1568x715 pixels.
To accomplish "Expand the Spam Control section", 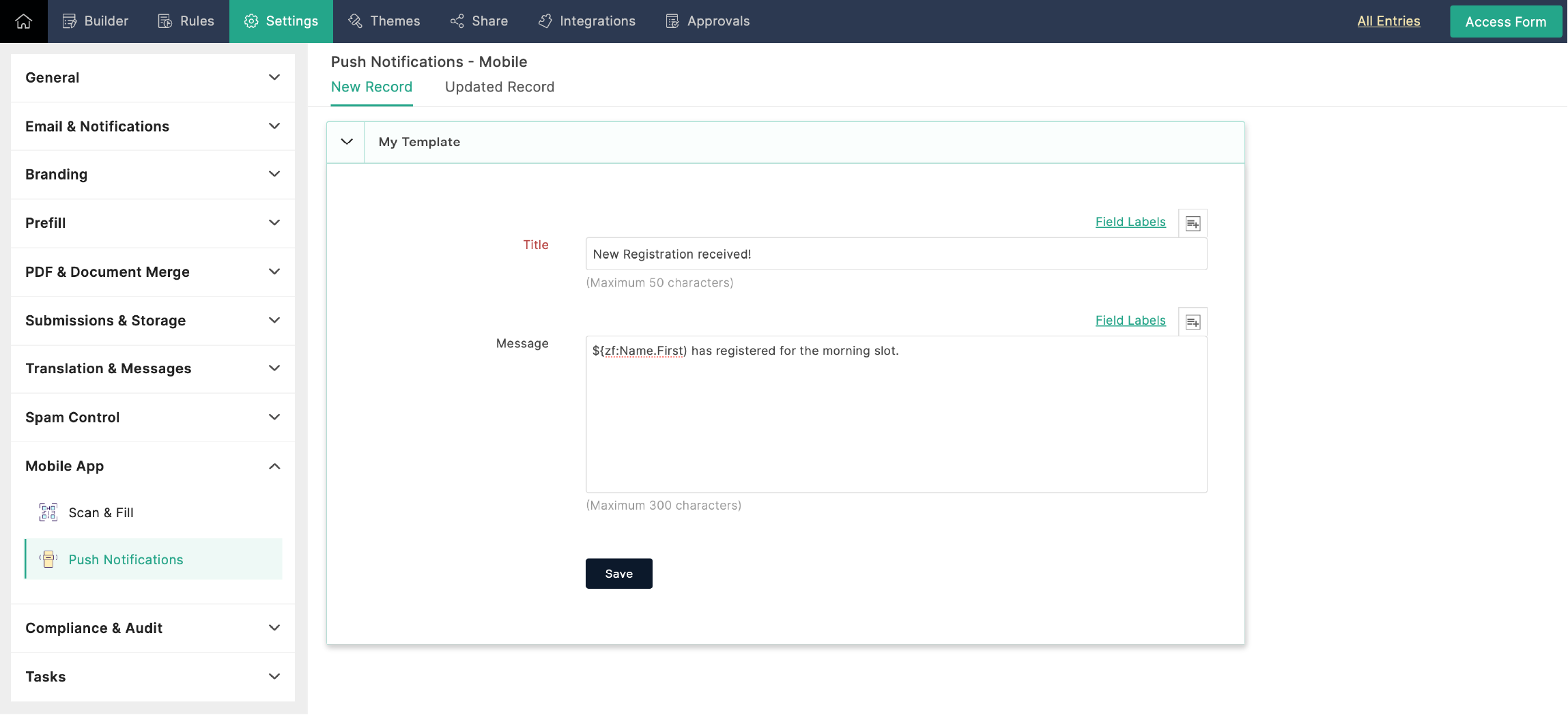I will click(x=153, y=418).
